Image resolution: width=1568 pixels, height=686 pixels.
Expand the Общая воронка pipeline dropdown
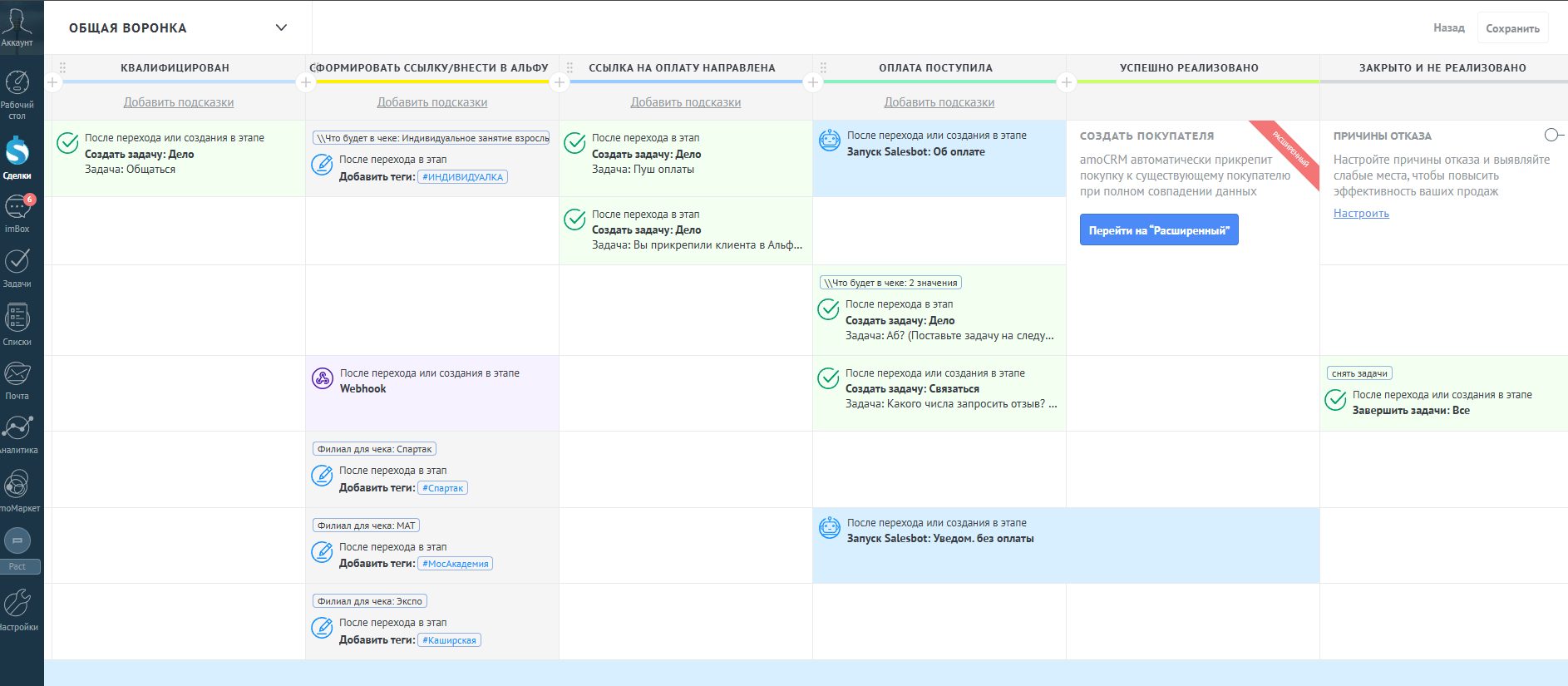click(281, 27)
